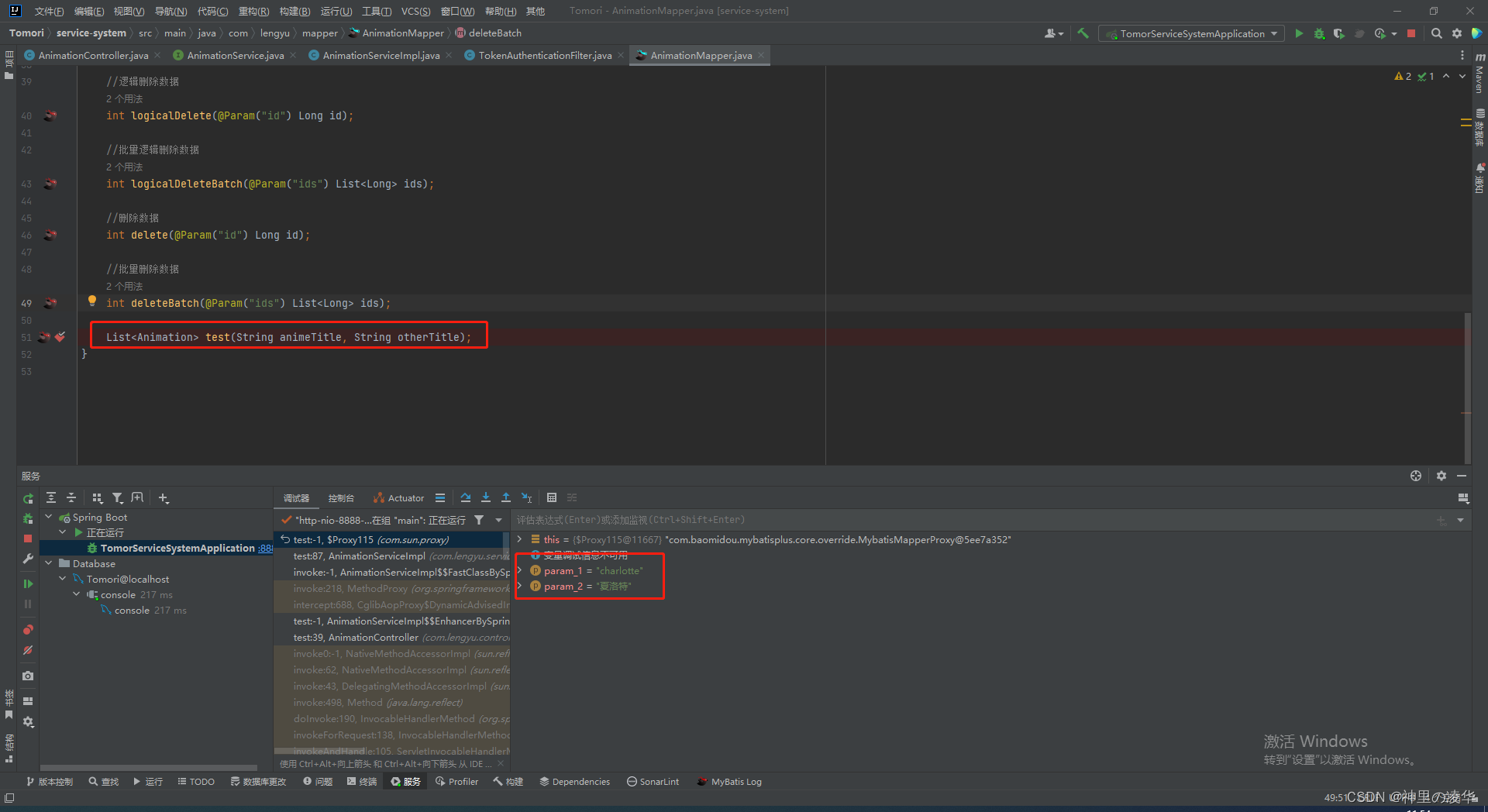Expand the 'this' variable node
This screenshot has width=1488, height=812.
[520, 539]
